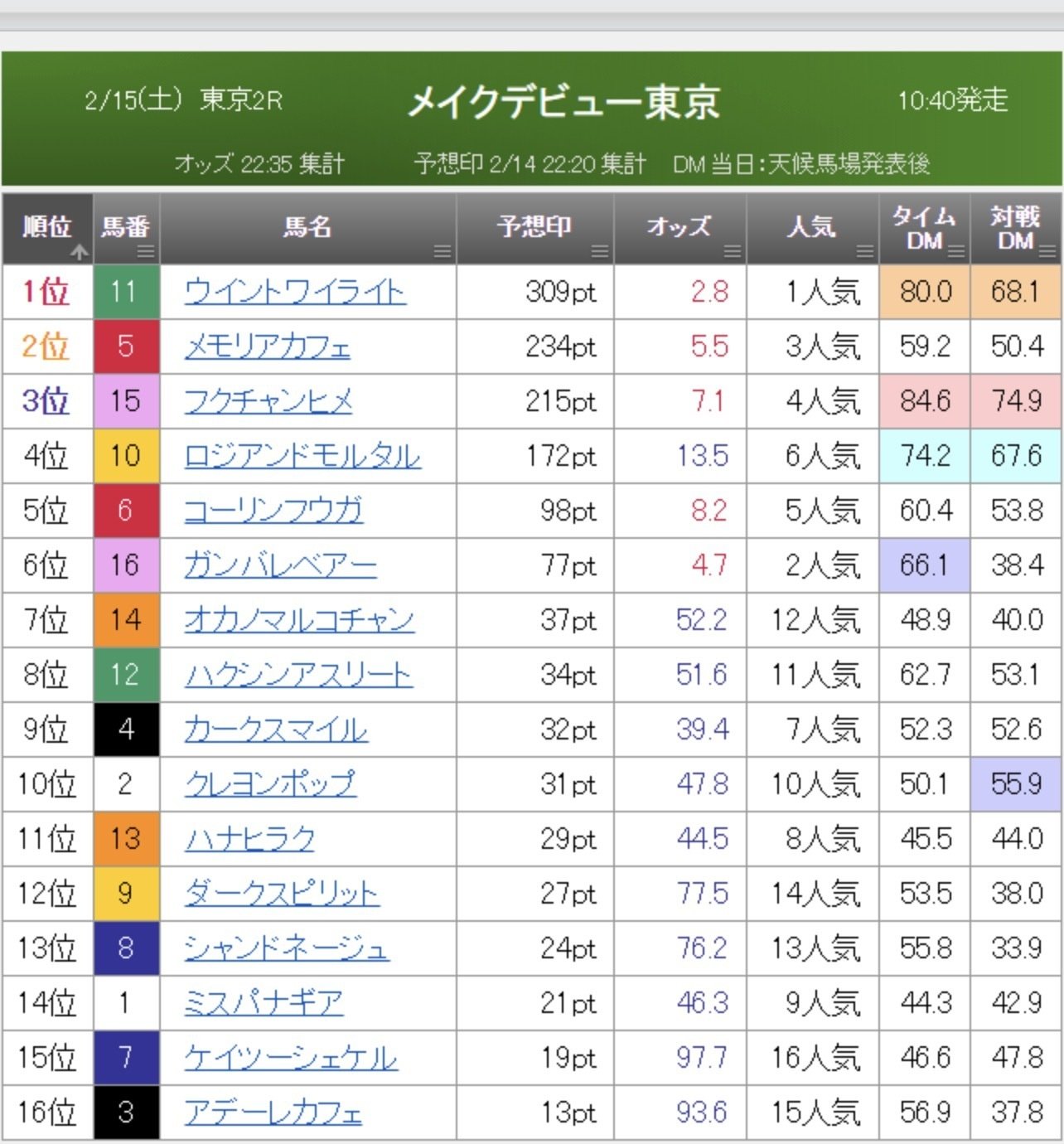Screen dimensions: 1064x1144
Task: Click highlighted 対戦DM value 55.9
Action: [x=1016, y=784]
